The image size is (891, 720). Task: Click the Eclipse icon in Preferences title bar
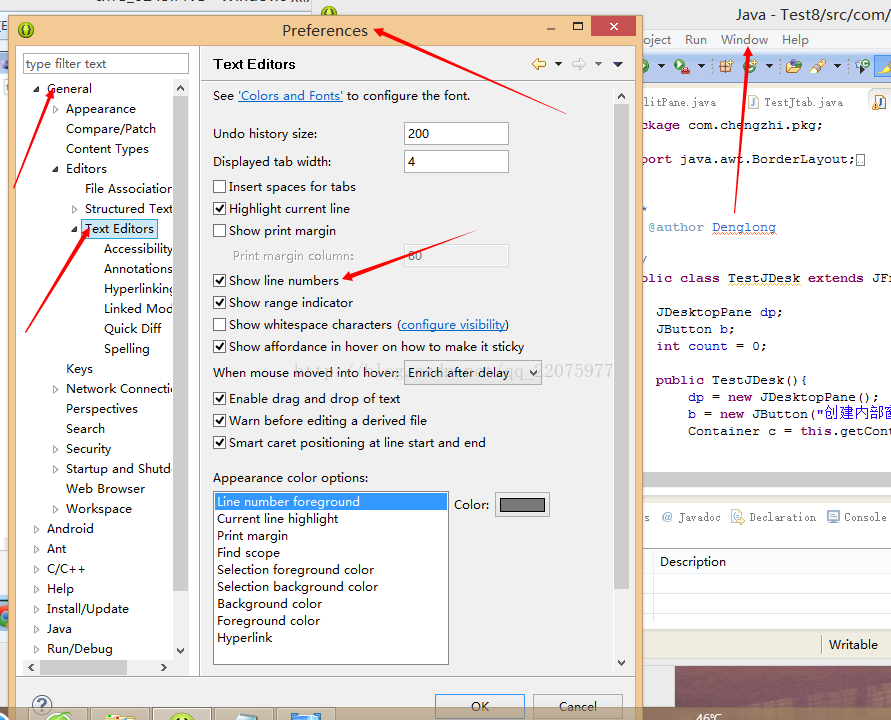[x=26, y=30]
